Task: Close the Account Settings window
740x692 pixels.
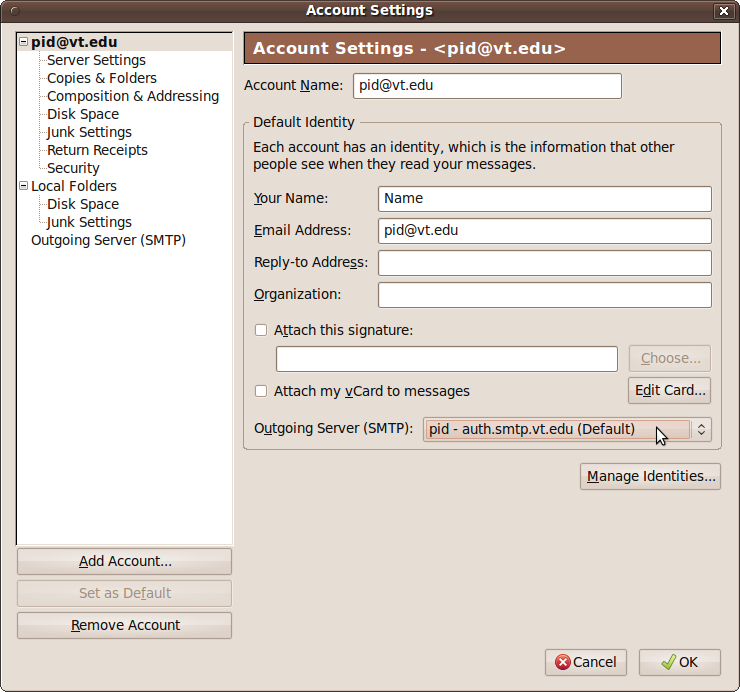Action: tap(723, 11)
